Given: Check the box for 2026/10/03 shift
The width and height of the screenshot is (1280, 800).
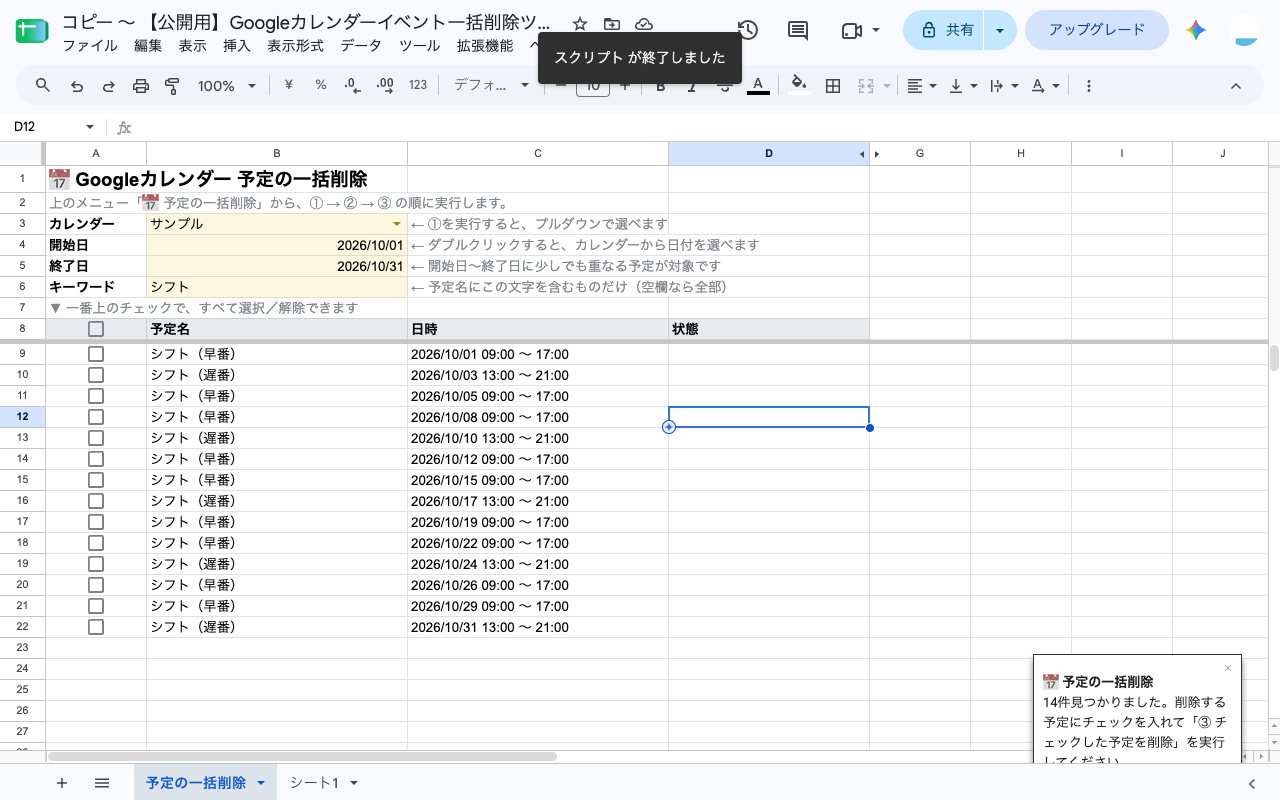Looking at the screenshot, I should 96,375.
